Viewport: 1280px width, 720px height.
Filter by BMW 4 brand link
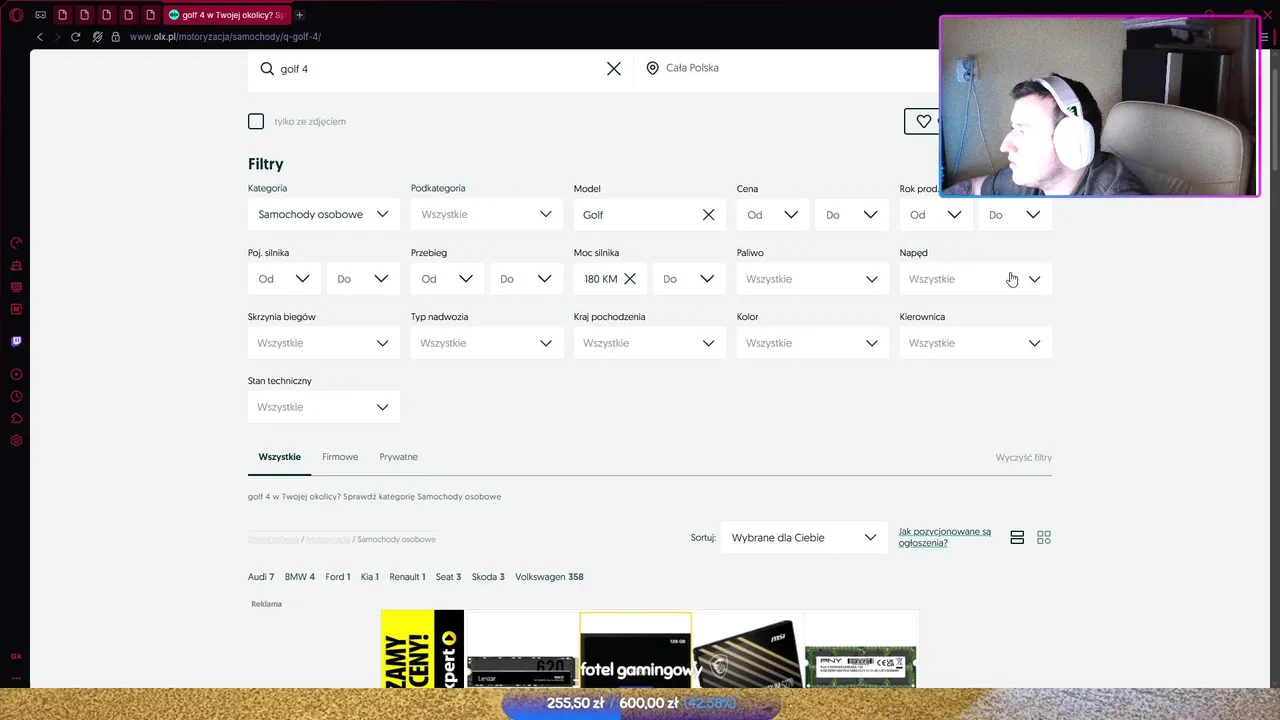click(x=300, y=577)
